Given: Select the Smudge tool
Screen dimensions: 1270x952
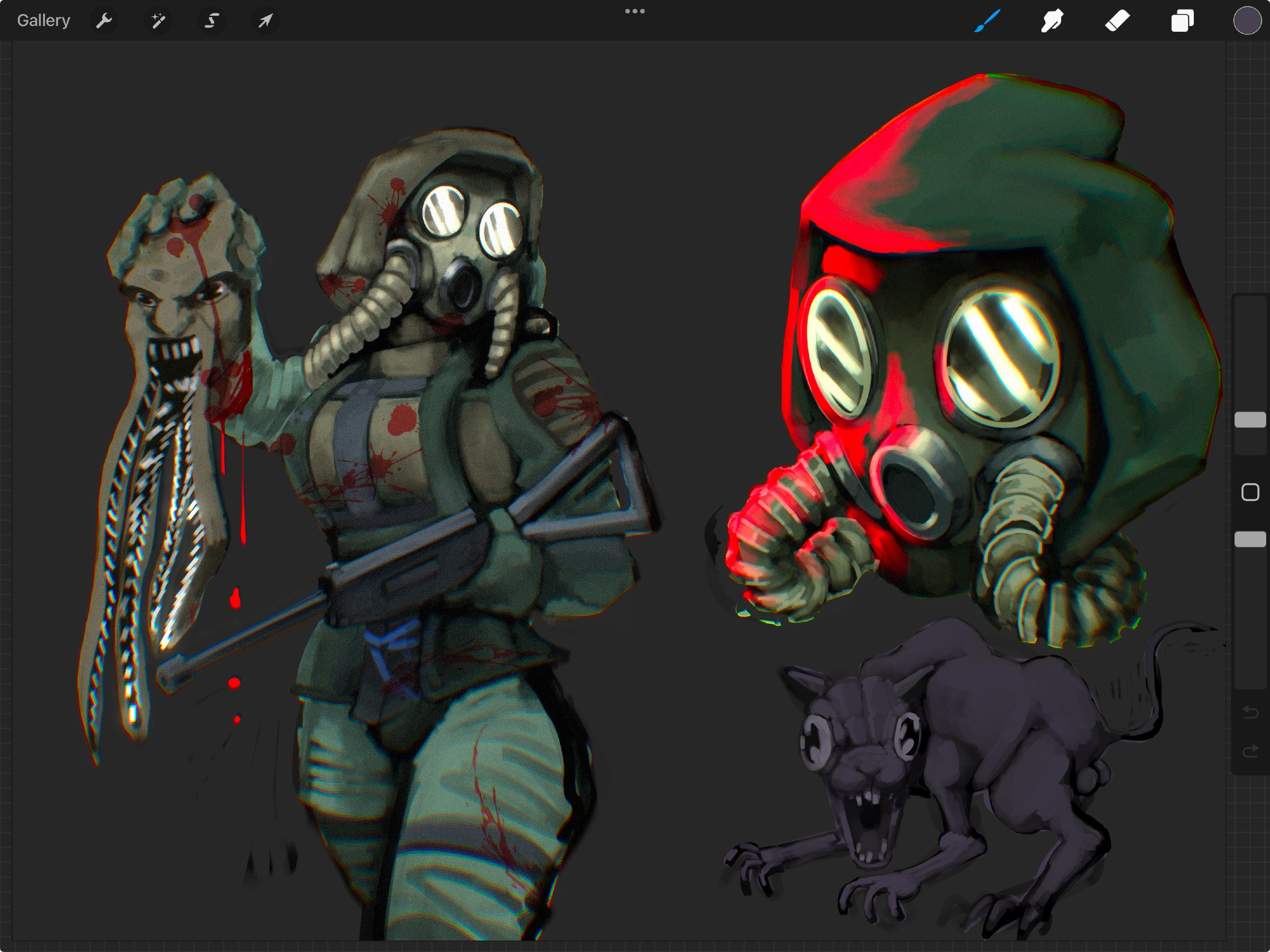Looking at the screenshot, I should tap(1052, 21).
